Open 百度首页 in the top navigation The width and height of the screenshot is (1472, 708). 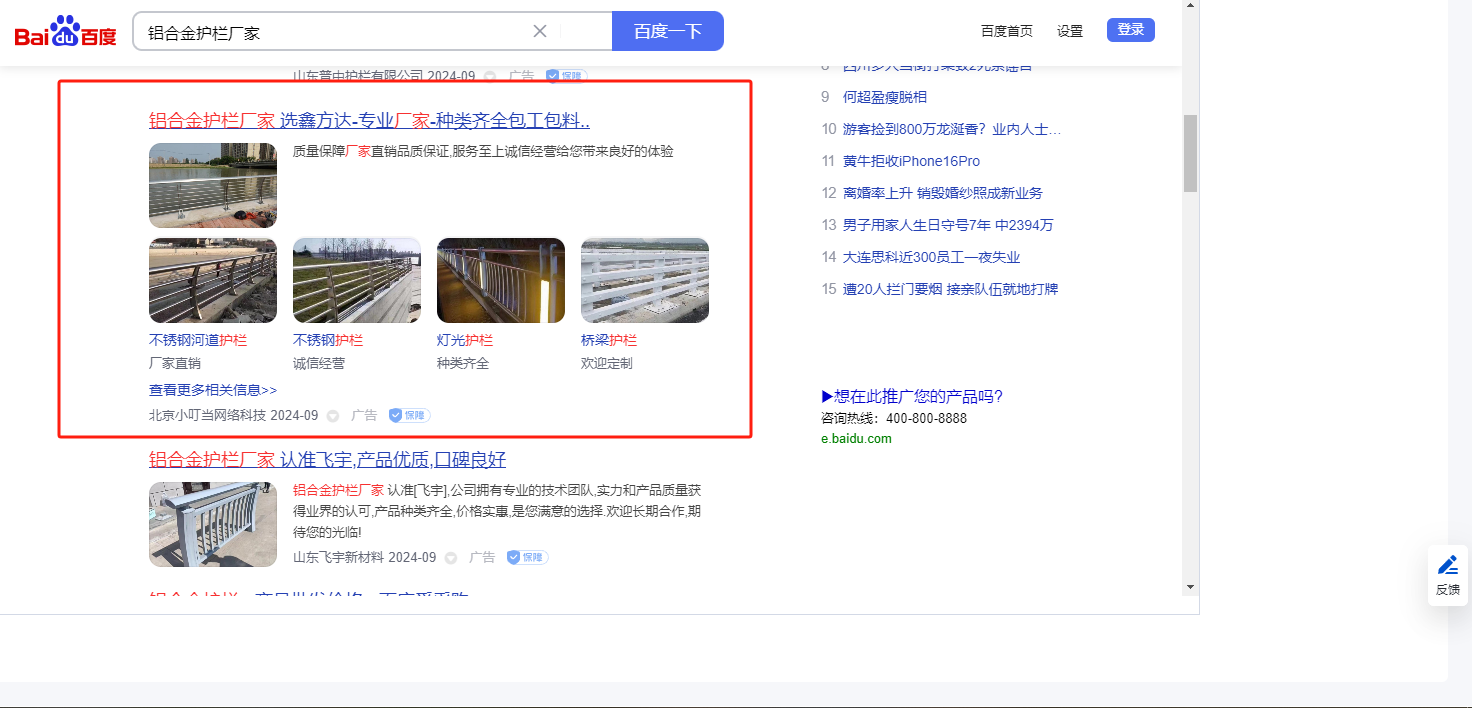pos(1006,31)
